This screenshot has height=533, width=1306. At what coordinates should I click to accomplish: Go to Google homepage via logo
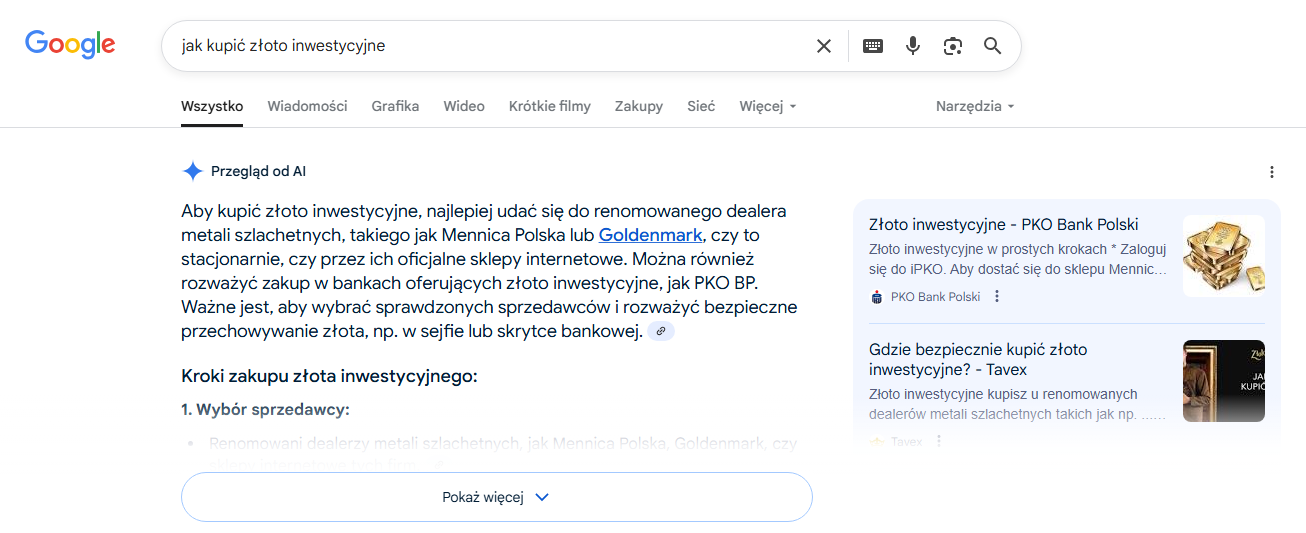tap(70, 44)
